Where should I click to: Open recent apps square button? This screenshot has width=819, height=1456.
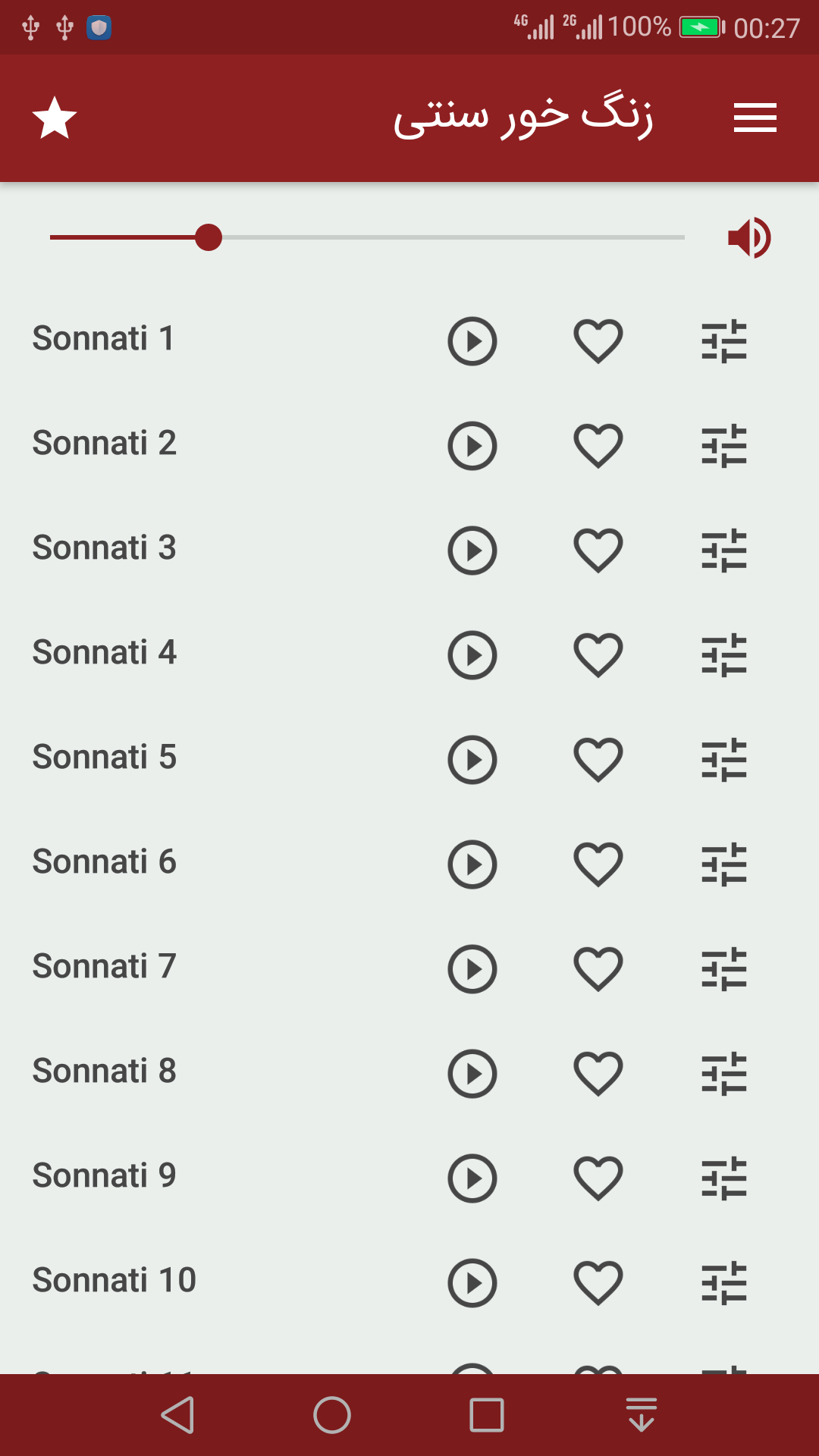pyautogui.click(x=487, y=1415)
